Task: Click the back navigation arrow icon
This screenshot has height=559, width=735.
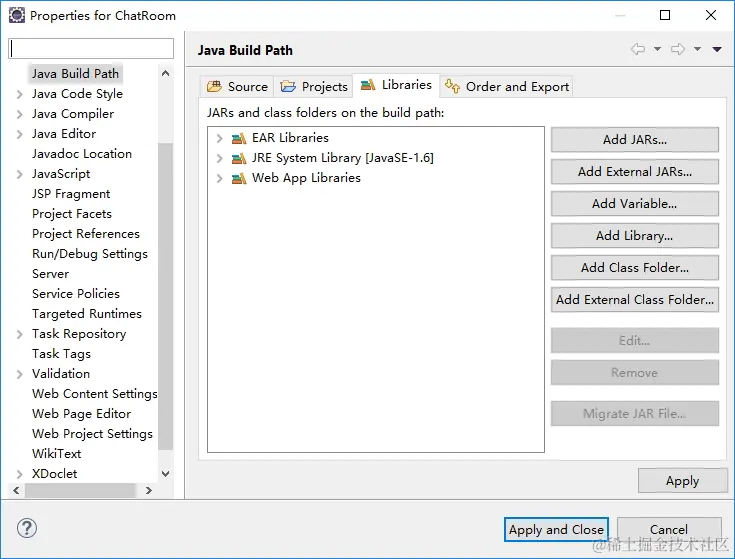Action: tap(638, 49)
